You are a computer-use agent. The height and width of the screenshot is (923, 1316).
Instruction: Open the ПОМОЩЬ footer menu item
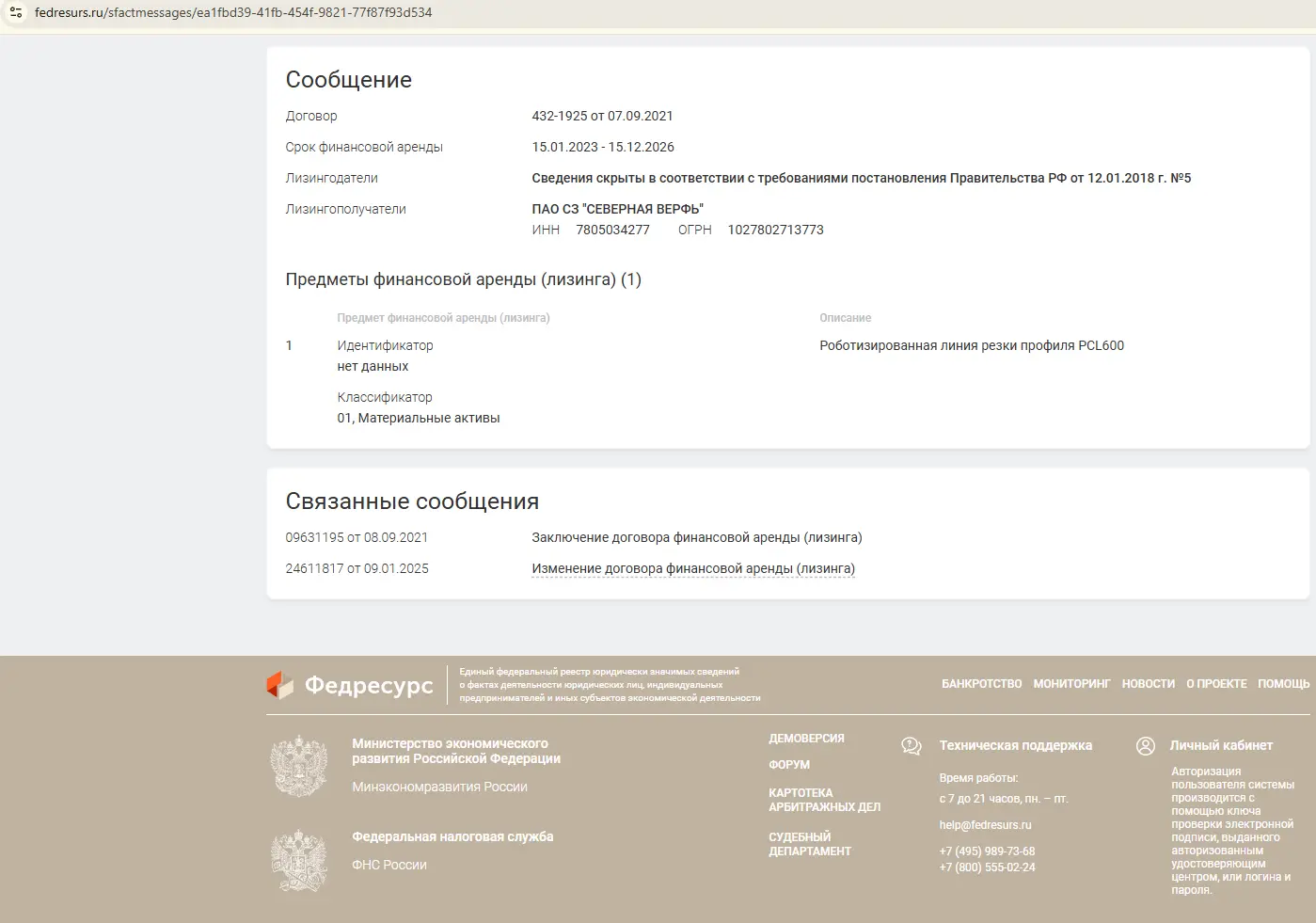pos(1284,684)
